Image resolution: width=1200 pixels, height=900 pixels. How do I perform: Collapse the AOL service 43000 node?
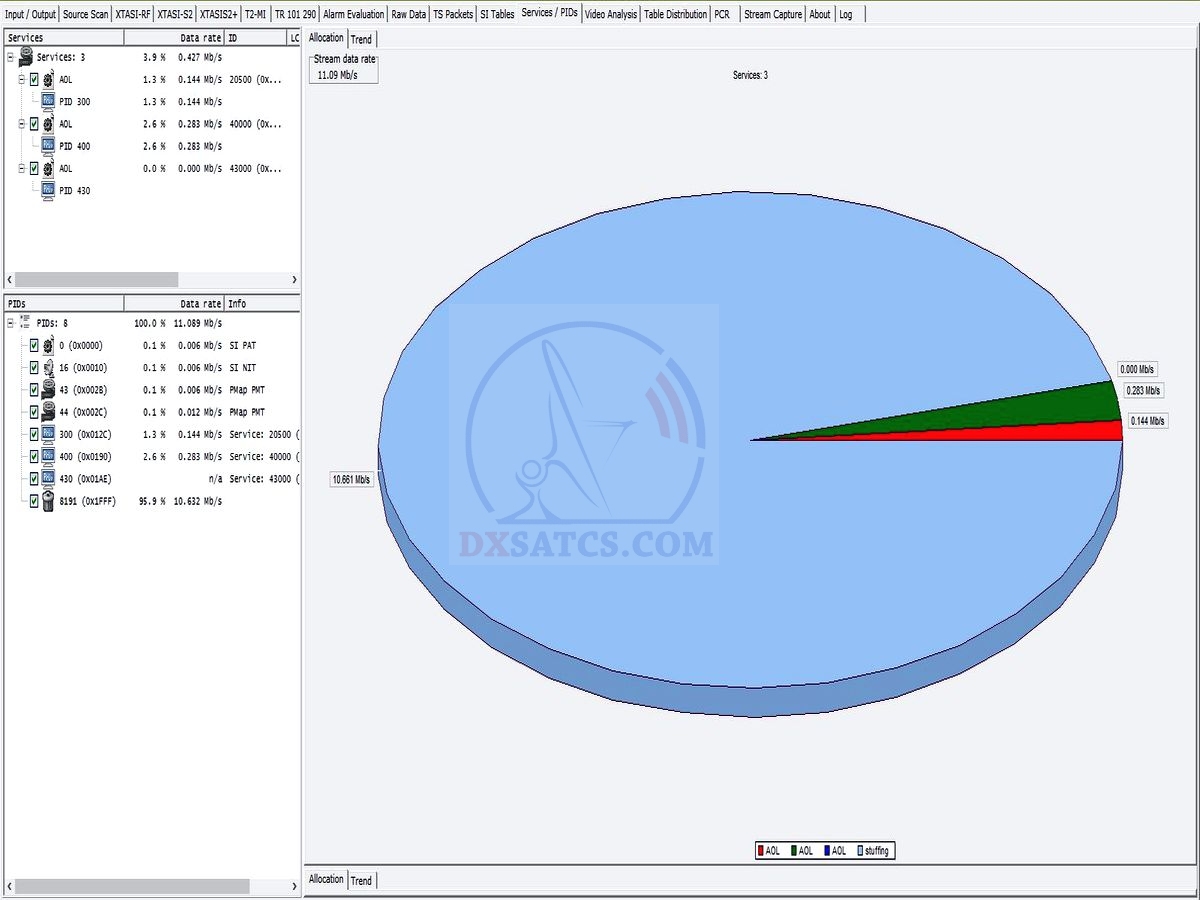click(x=21, y=168)
